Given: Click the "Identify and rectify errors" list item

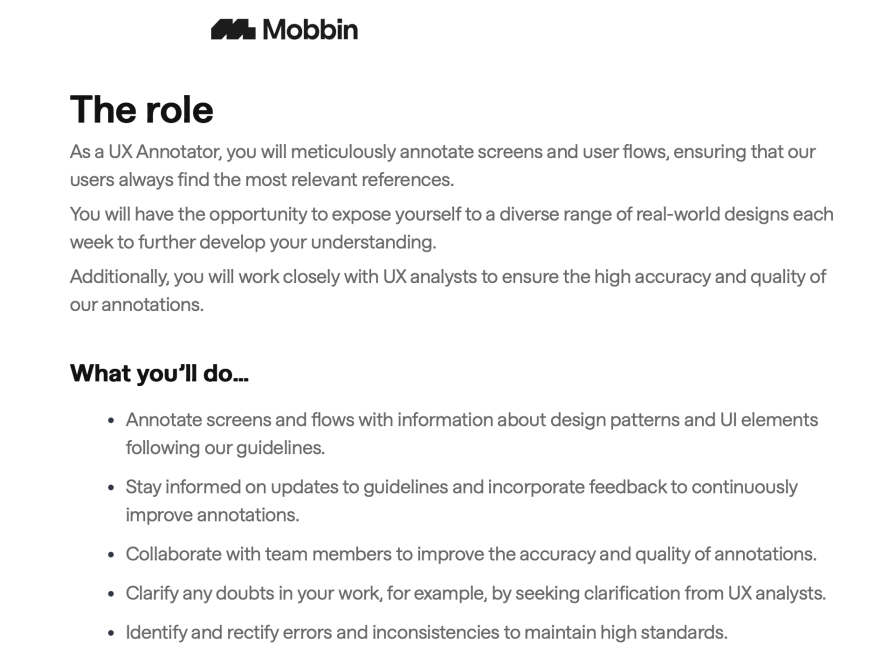Looking at the screenshot, I should click(x=426, y=632).
